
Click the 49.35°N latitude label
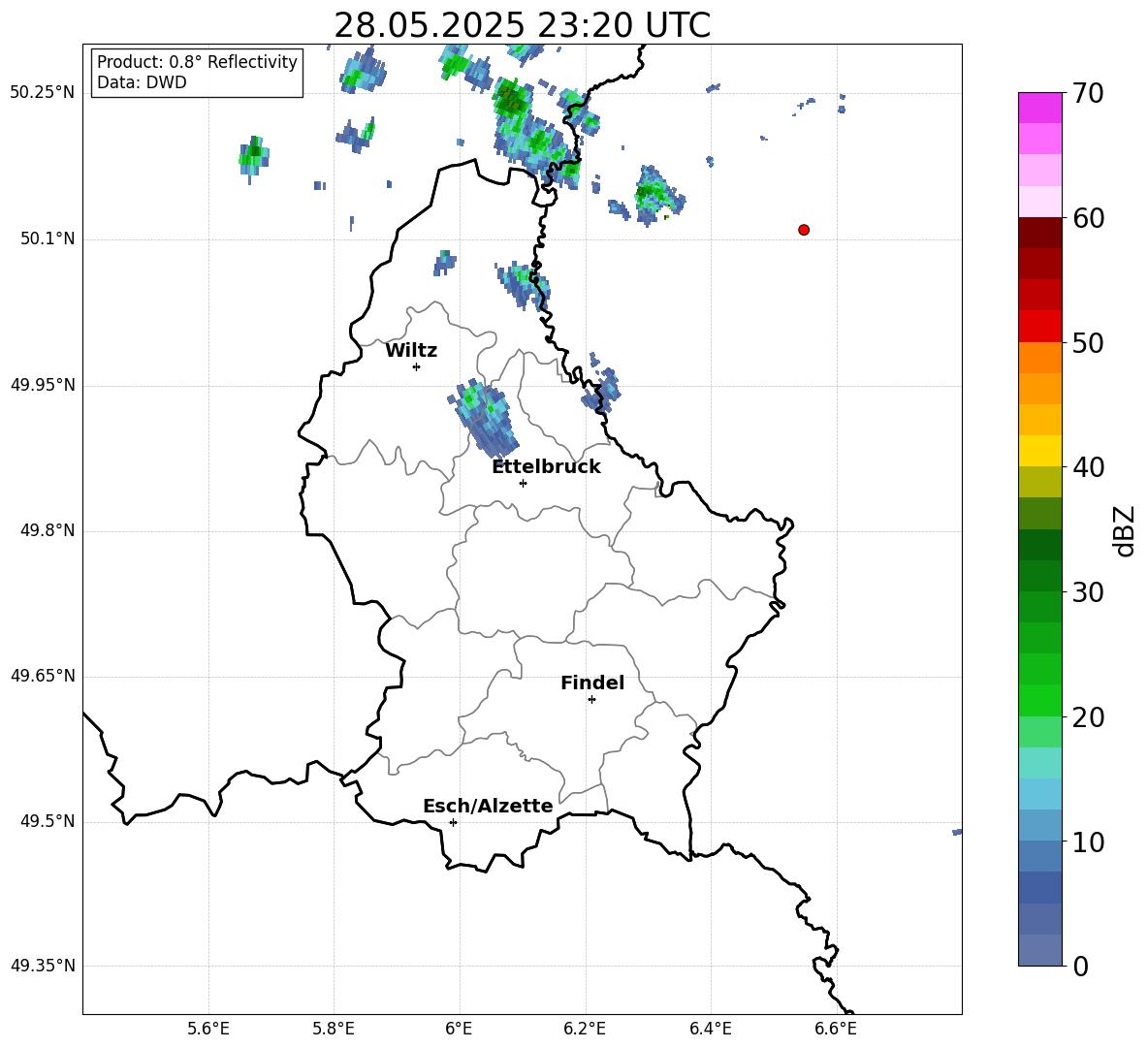(x=43, y=966)
